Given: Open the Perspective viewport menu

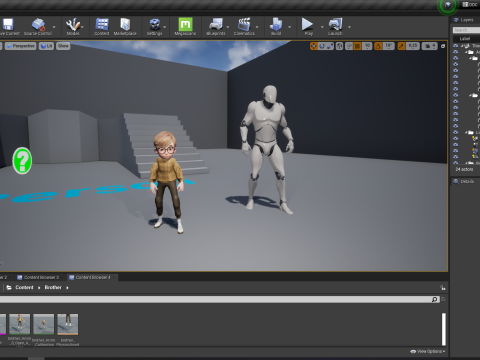Looking at the screenshot, I should tap(21, 46).
